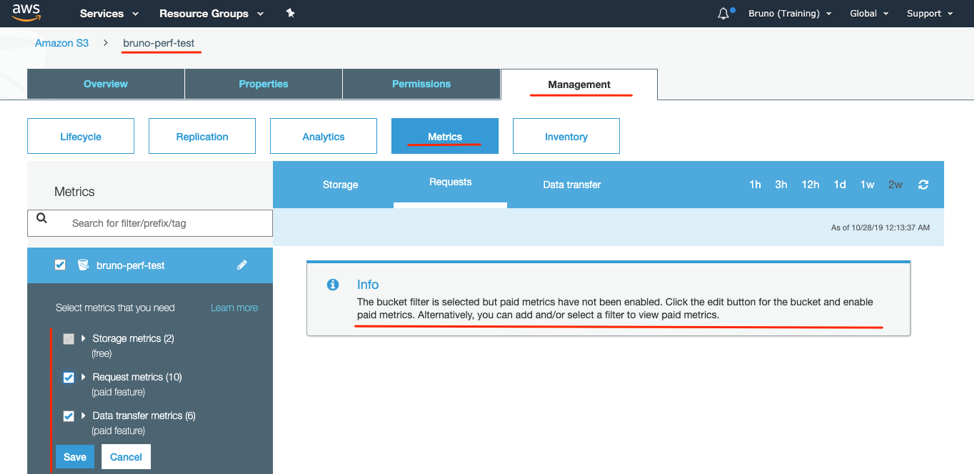The width and height of the screenshot is (974, 474).
Task: Click the Inventory button
Action: click(x=566, y=136)
